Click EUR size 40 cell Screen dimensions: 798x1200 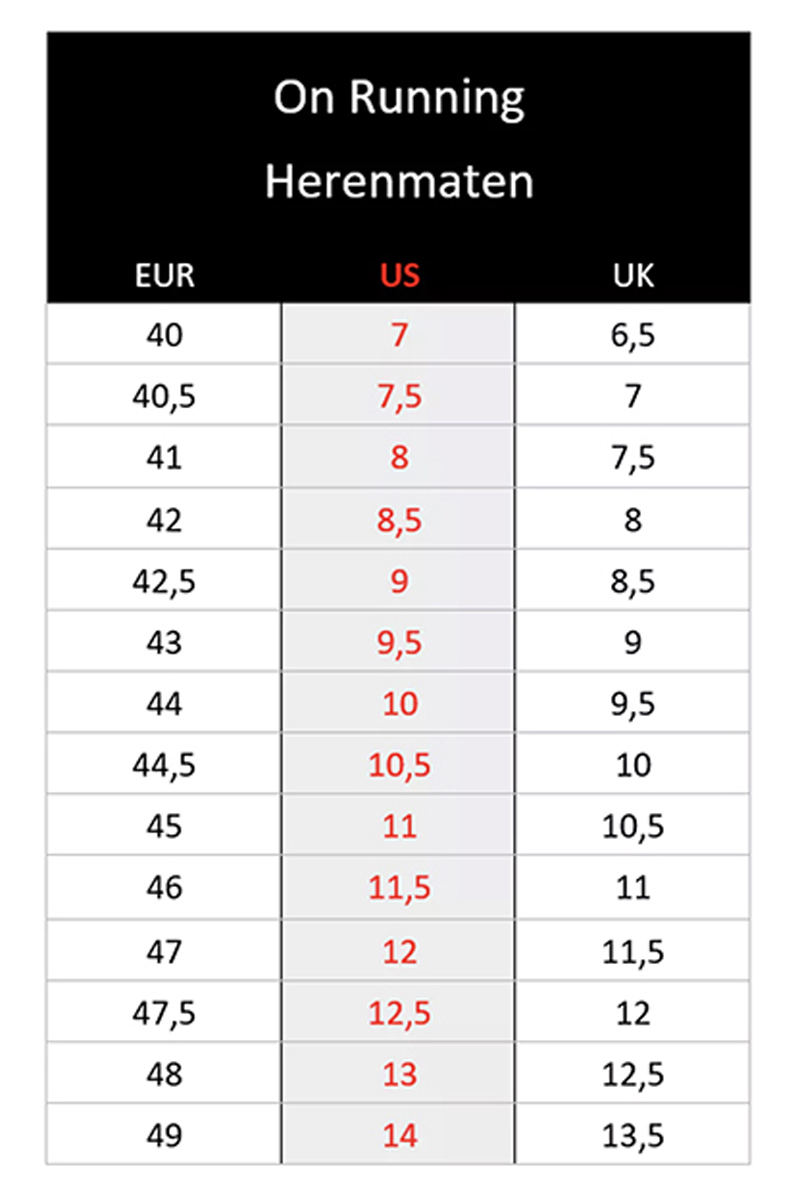pos(165,334)
